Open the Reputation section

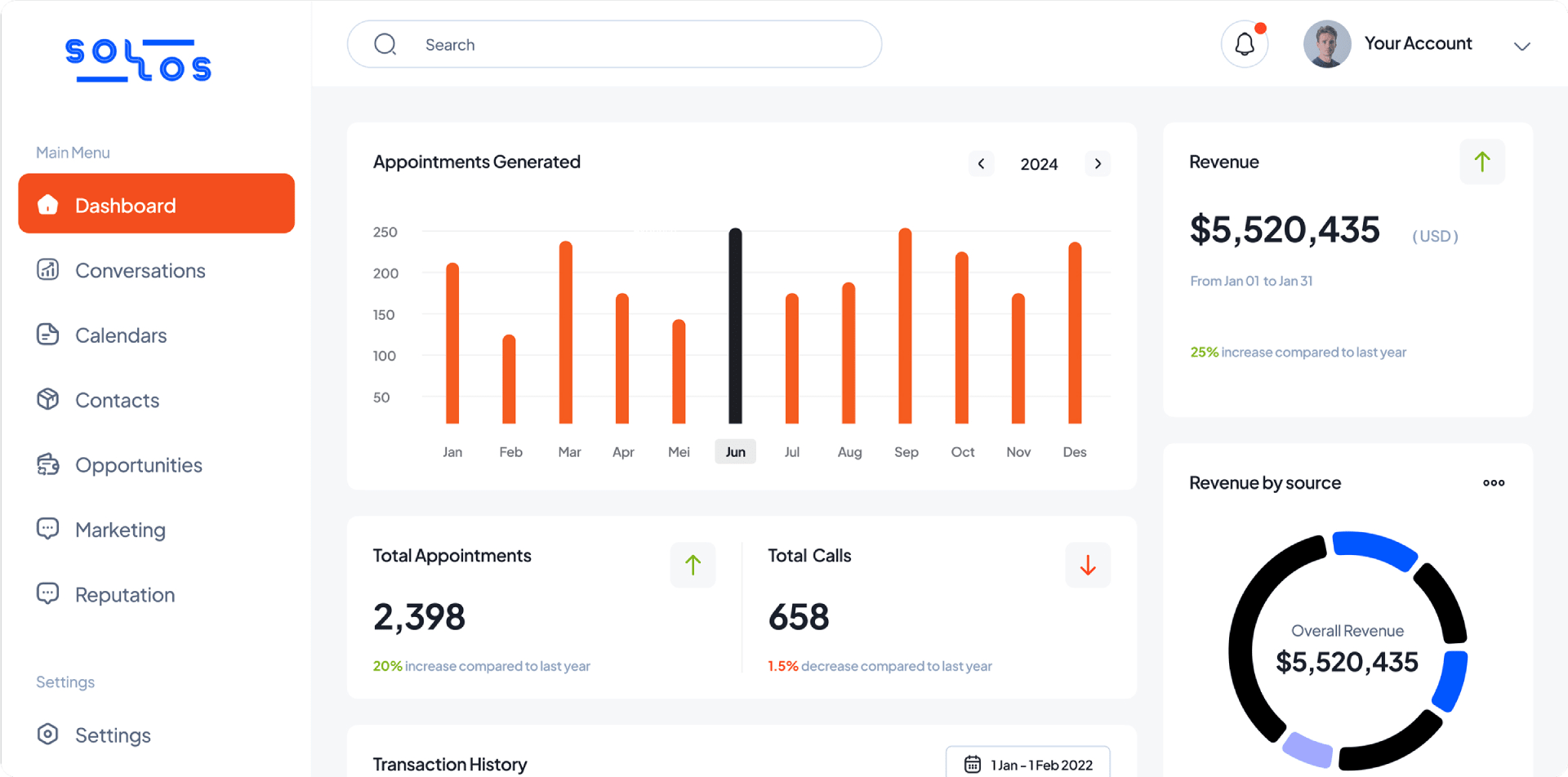click(124, 594)
